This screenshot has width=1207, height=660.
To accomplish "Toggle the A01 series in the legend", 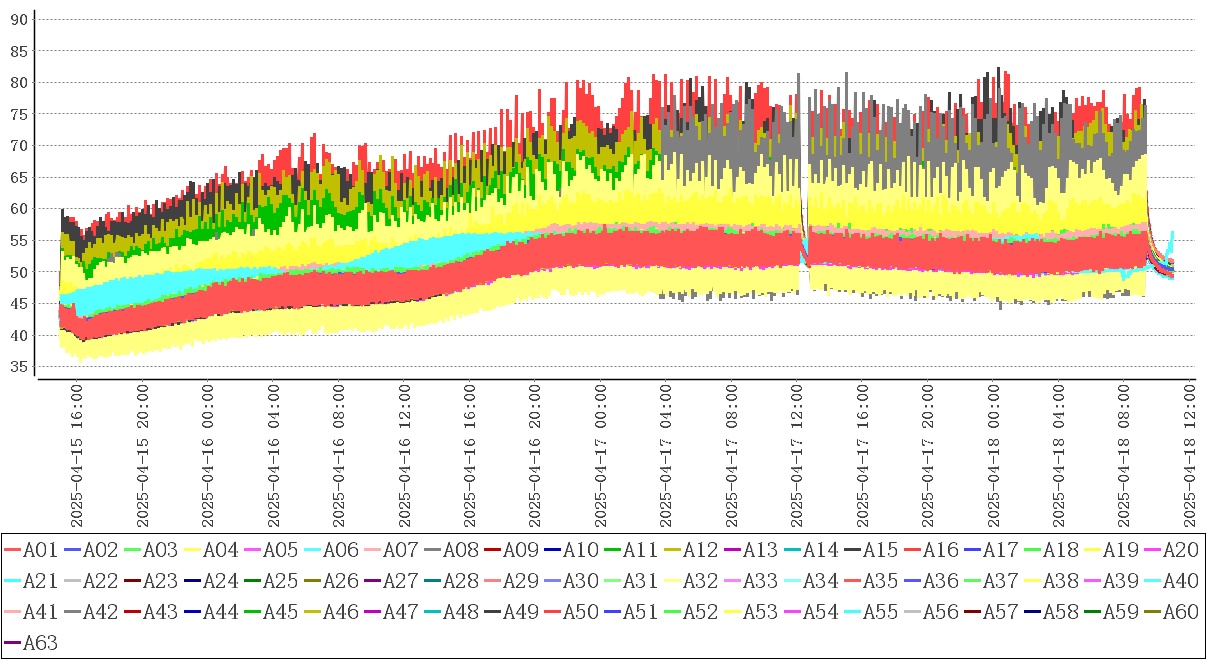I will [38, 550].
